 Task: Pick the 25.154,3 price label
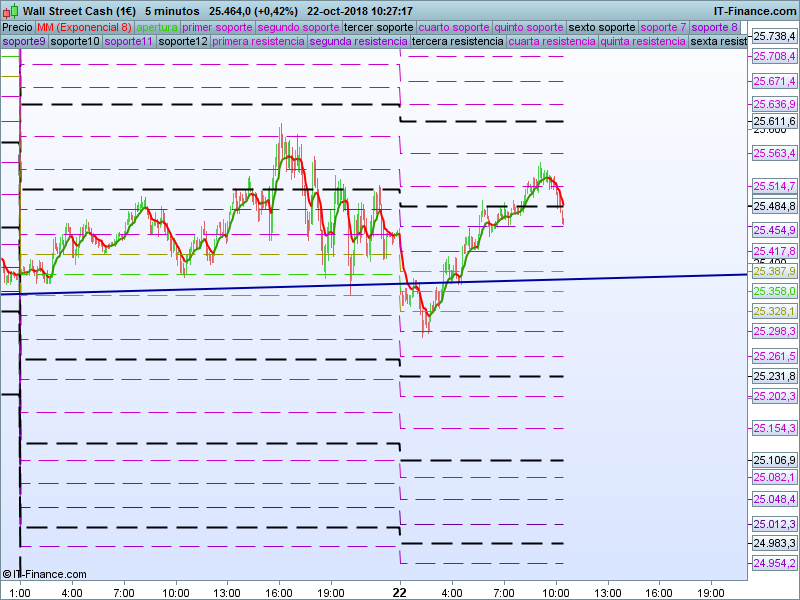tap(774, 428)
